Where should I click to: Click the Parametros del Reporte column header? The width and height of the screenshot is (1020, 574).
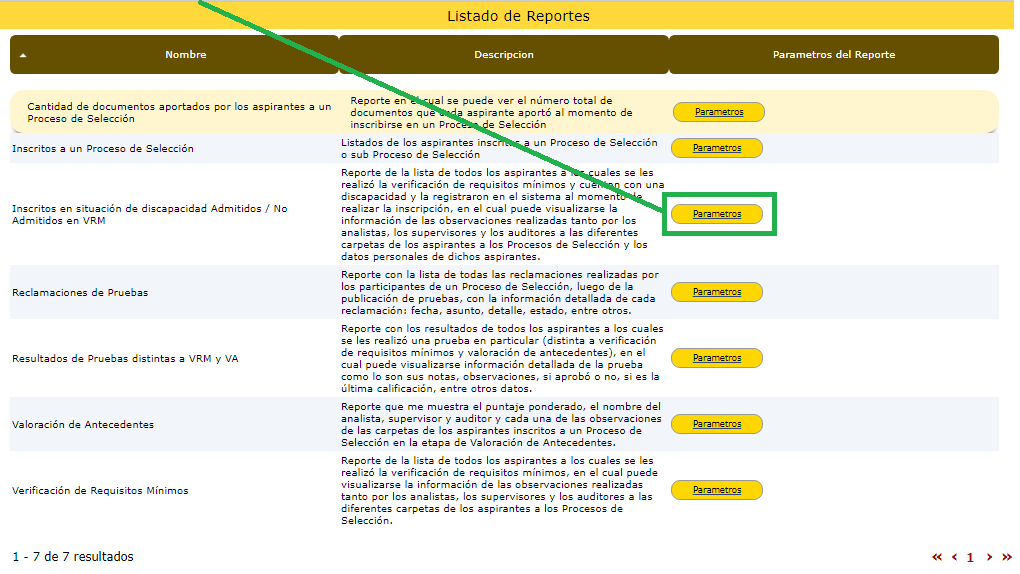pos(833,55)
